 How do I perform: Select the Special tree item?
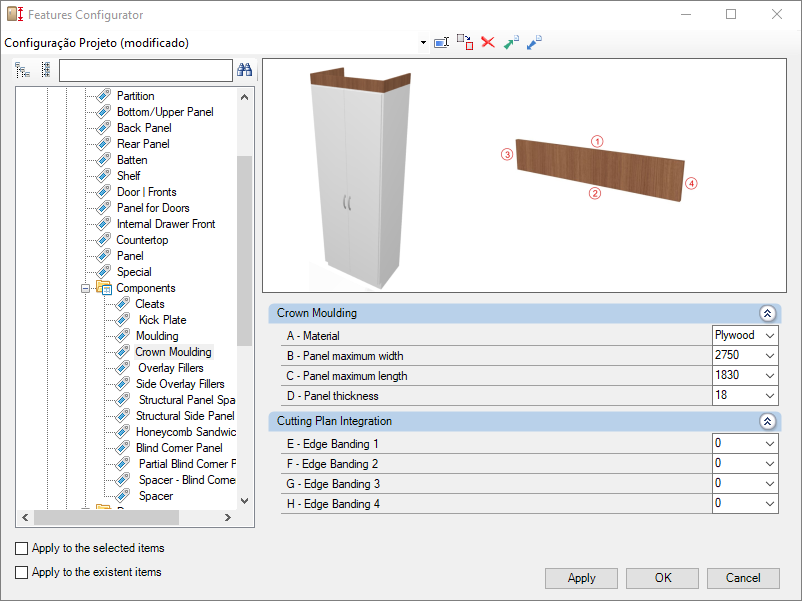click(x=134, y=272)
